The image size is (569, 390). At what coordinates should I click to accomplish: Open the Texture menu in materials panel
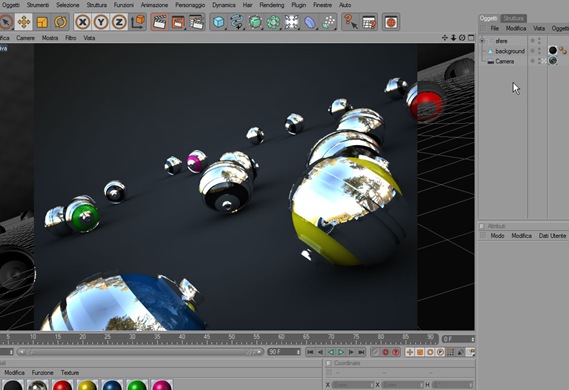(70, 373)
